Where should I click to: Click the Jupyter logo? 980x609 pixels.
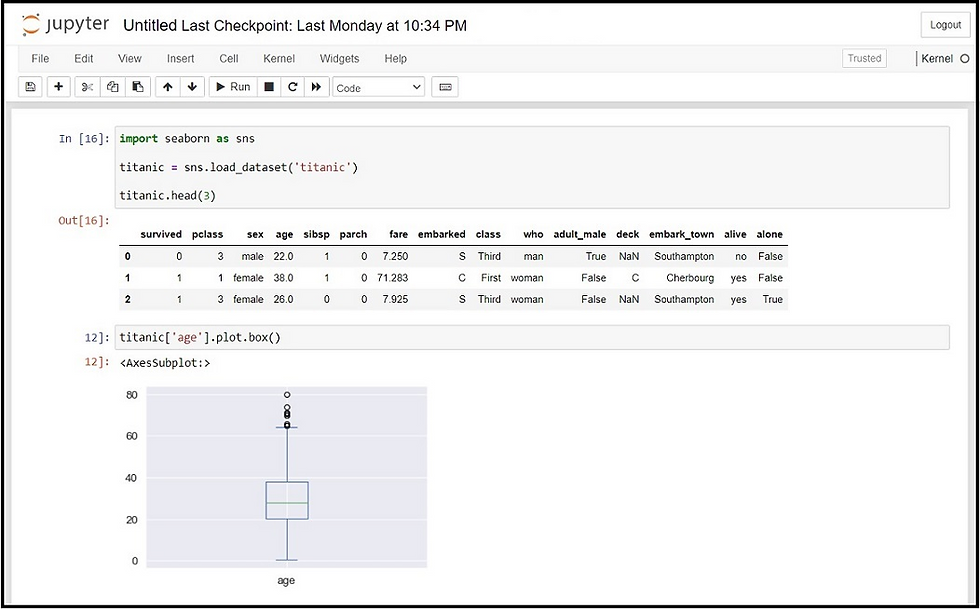point(65,25)
